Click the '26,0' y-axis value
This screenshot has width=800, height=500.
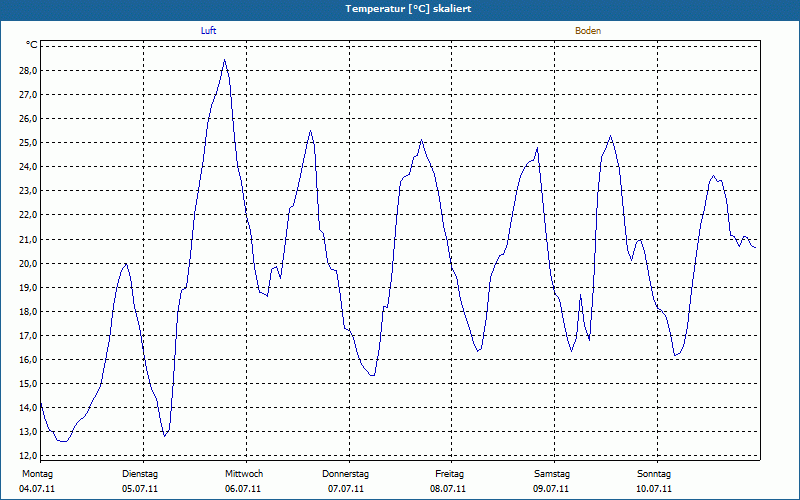pos(28,118)
